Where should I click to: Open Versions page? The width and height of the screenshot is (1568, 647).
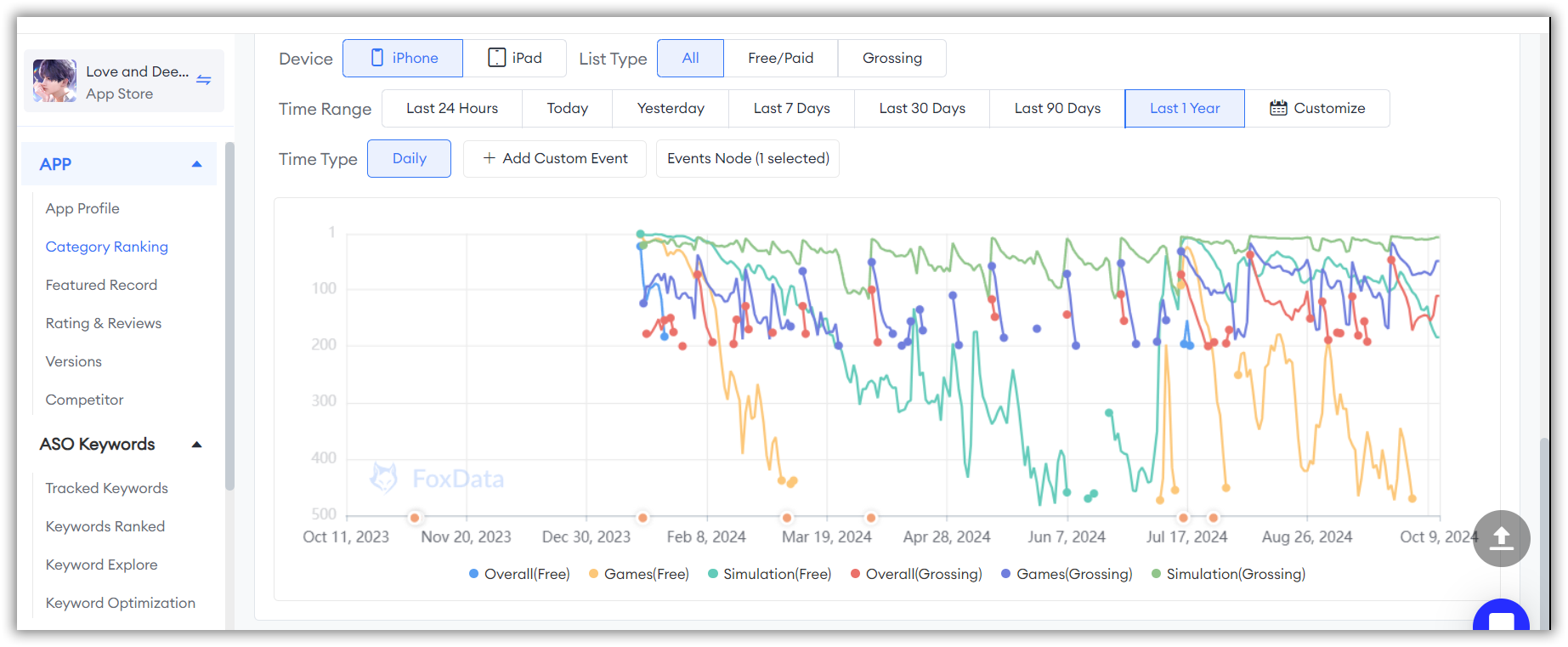tap(74, 361)
